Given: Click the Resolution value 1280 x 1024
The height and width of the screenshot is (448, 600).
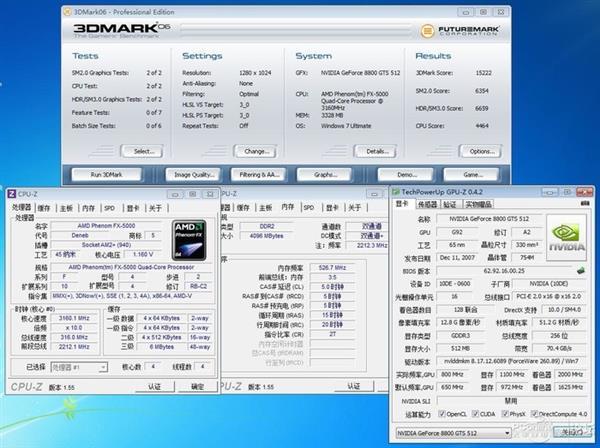Looking at the screenshot, I should click(255, 73).
